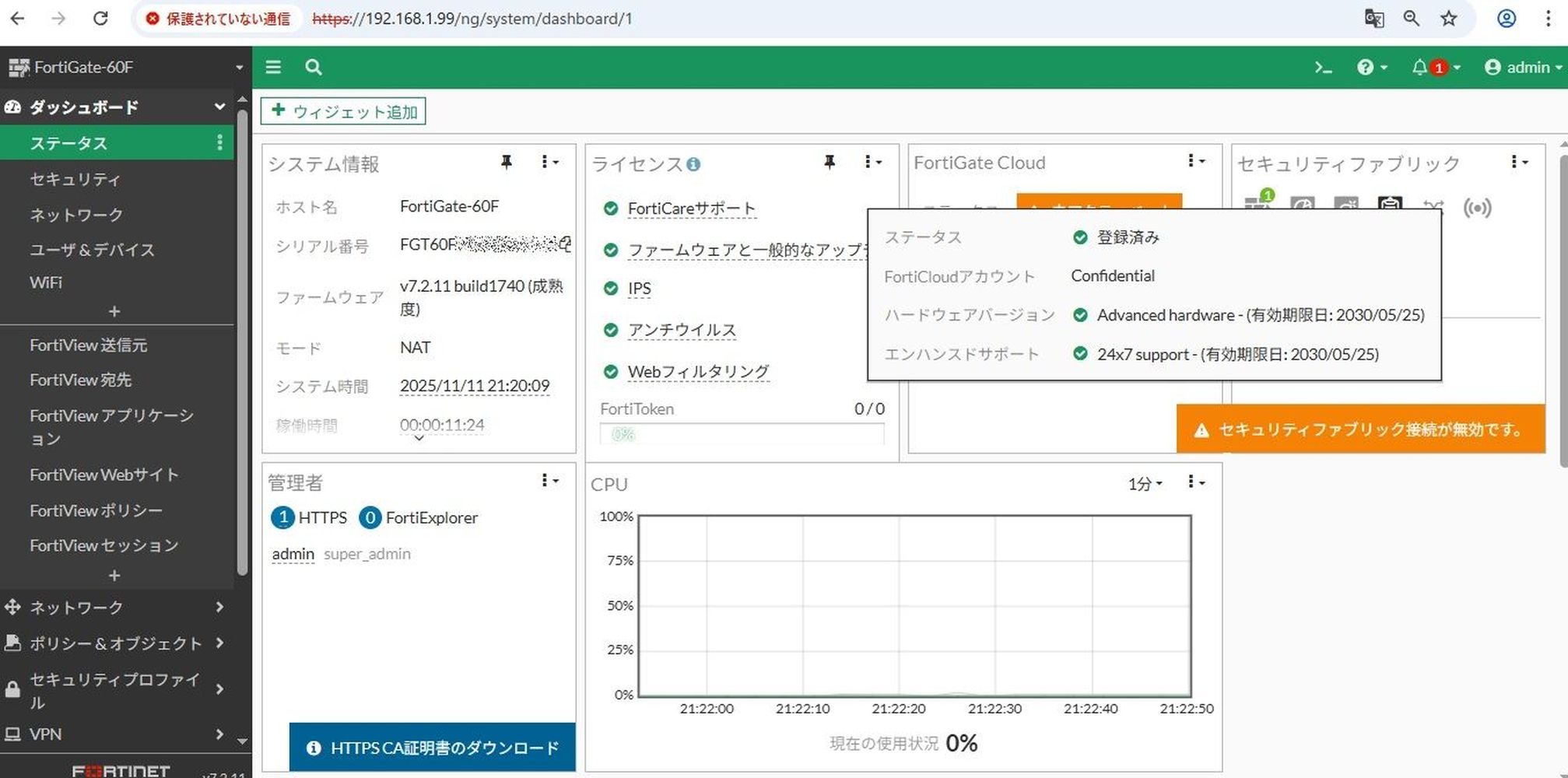Open the CPU widget options menu

coord(1195,483)
